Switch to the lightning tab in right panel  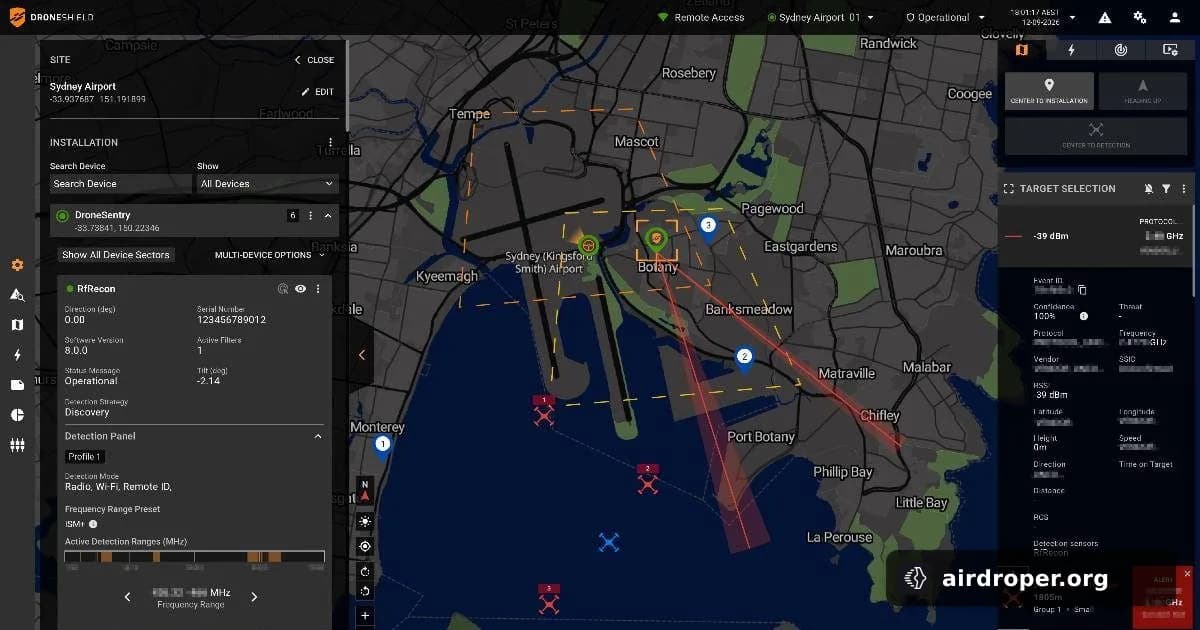click(1071, 49)
